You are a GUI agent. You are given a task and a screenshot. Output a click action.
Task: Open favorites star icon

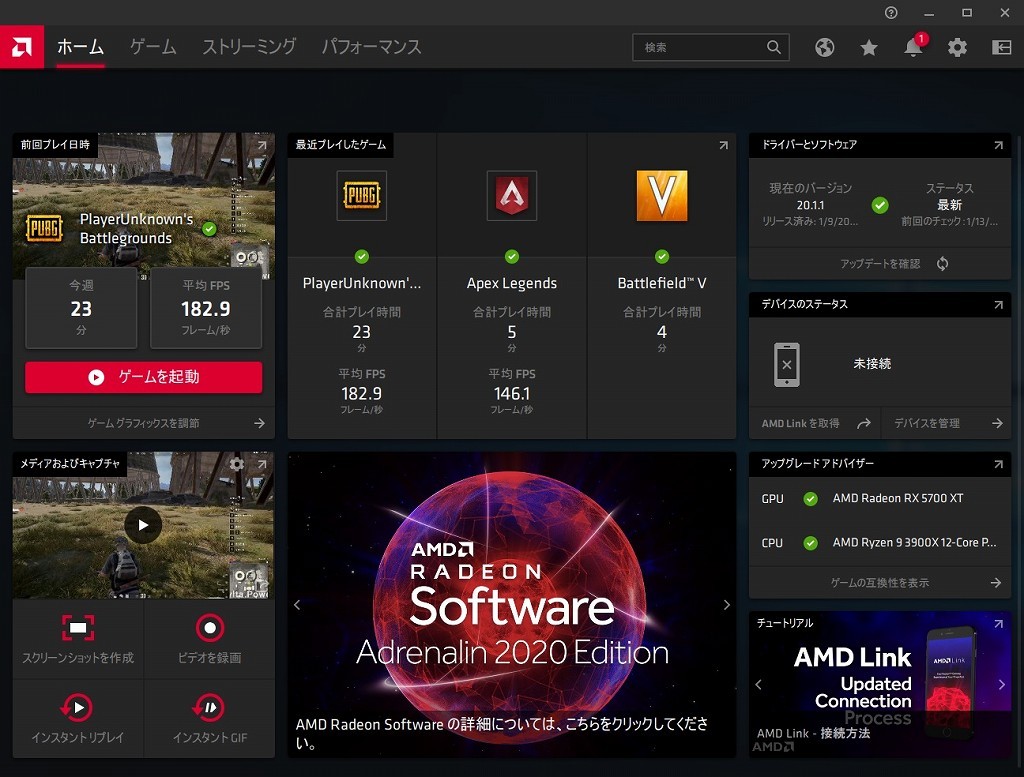point(869,47)
